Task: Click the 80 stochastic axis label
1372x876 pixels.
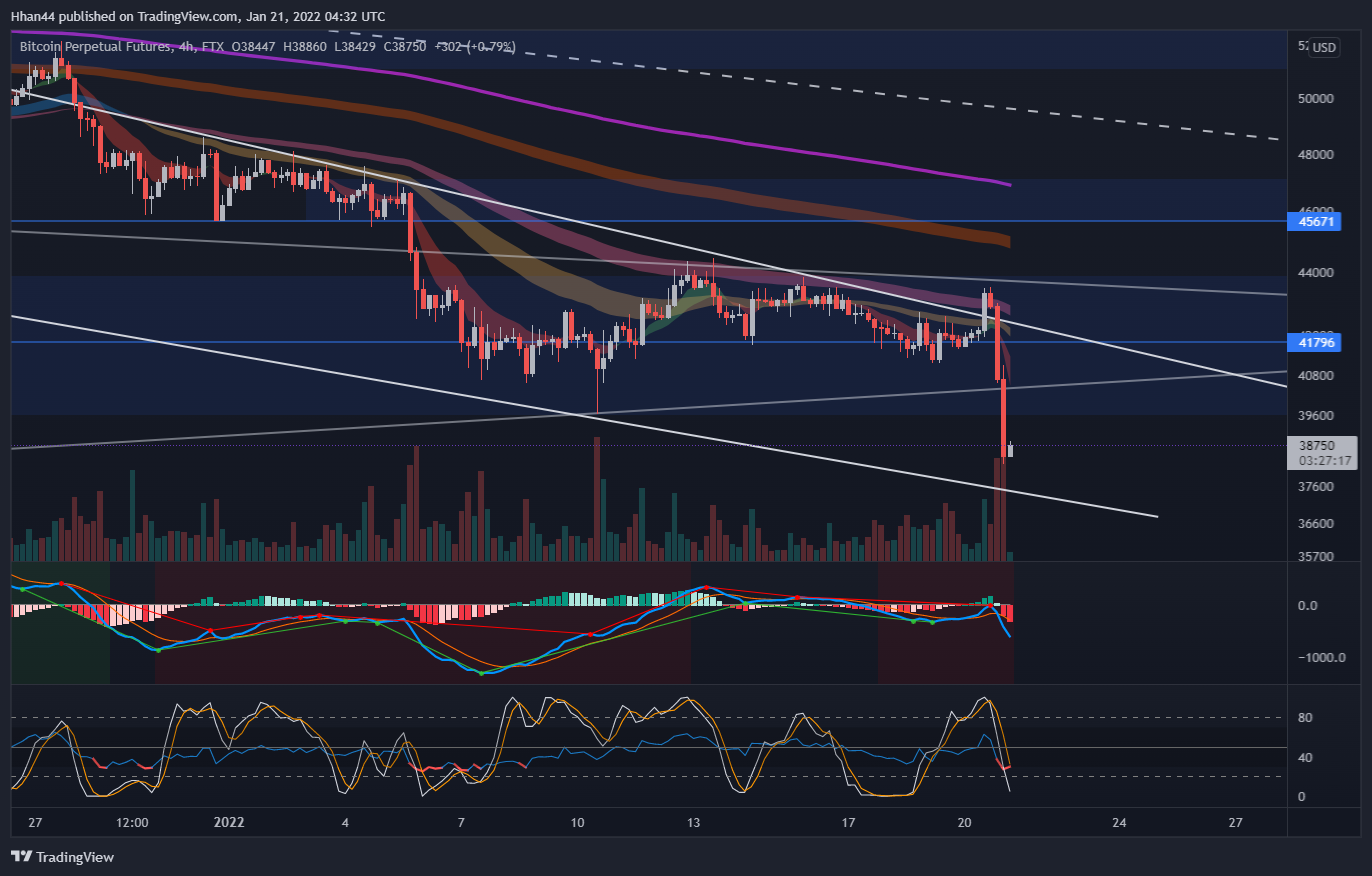Action: click(1304, 718)
